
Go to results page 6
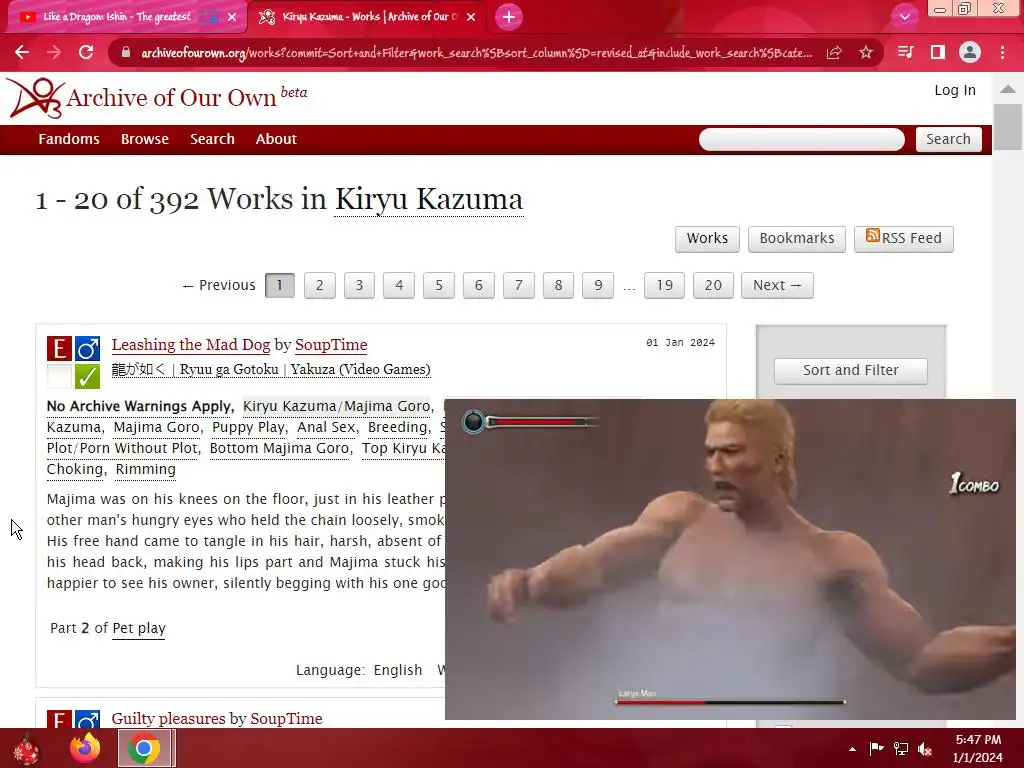479,285
